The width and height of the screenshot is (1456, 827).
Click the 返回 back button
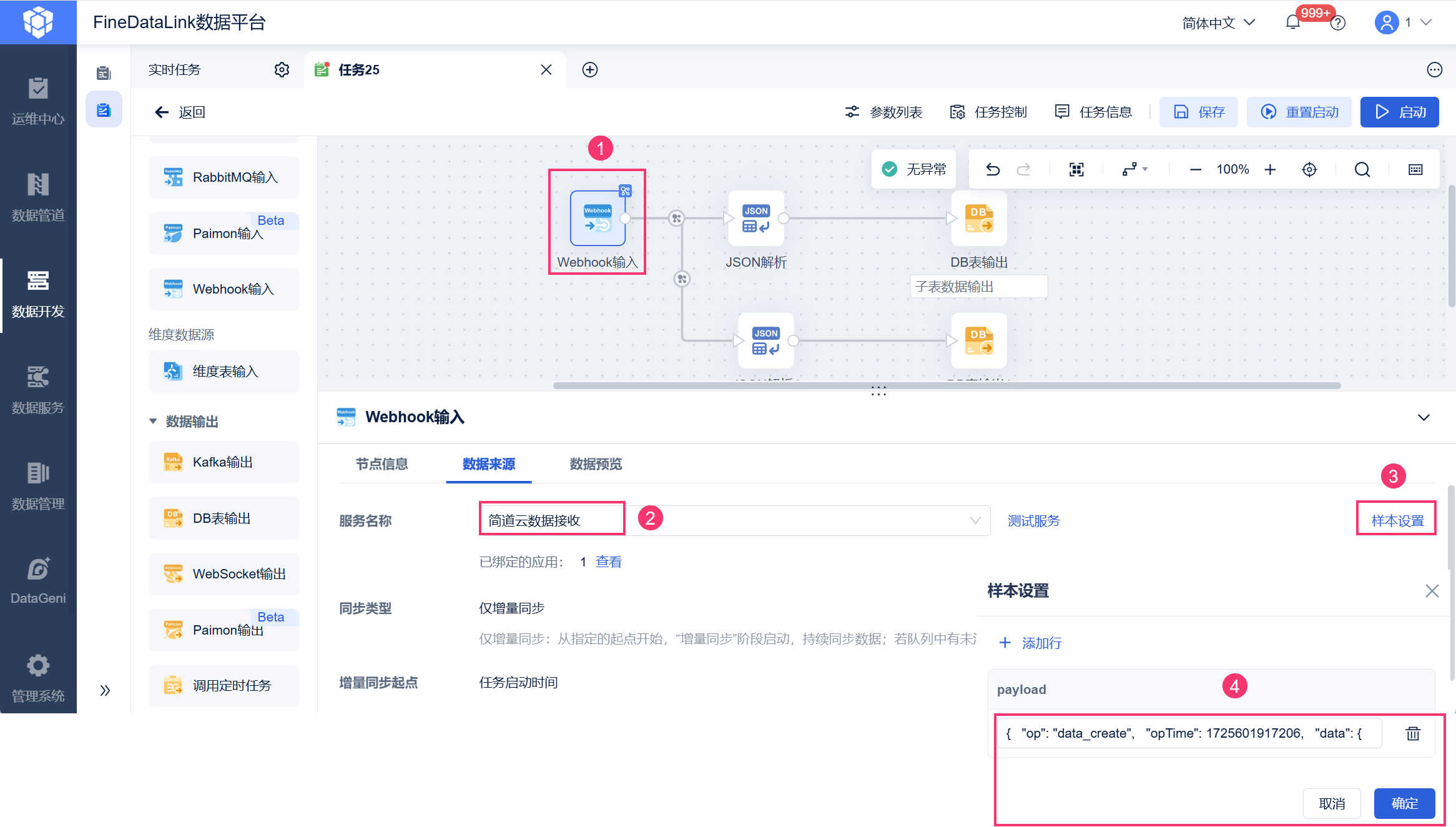pos(180,112)
